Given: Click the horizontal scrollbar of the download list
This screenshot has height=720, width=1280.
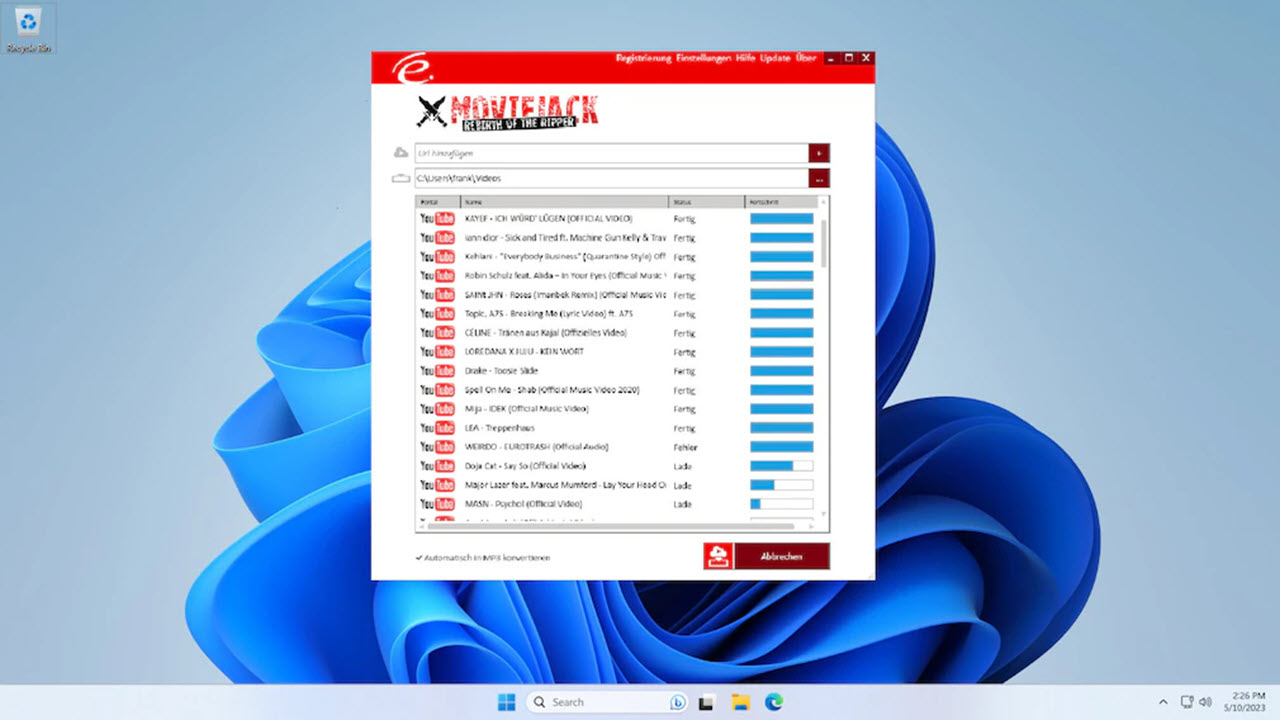Looking at the screenshot, I should 611,526.
